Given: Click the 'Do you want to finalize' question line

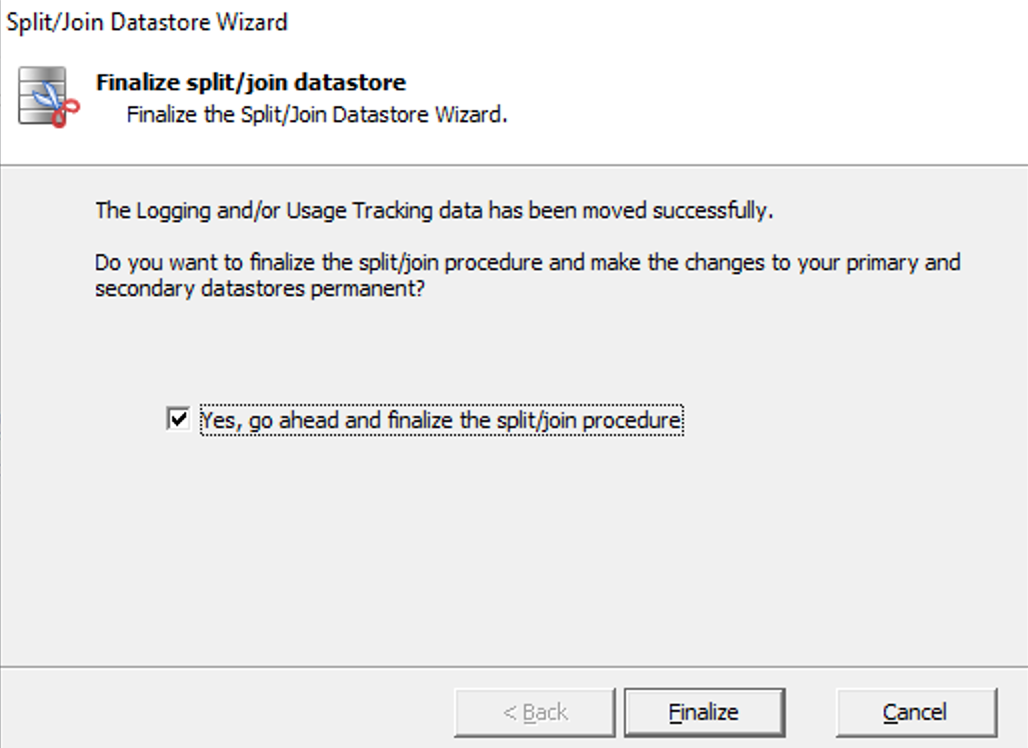Looking at the screenshot, I should 528,262.
